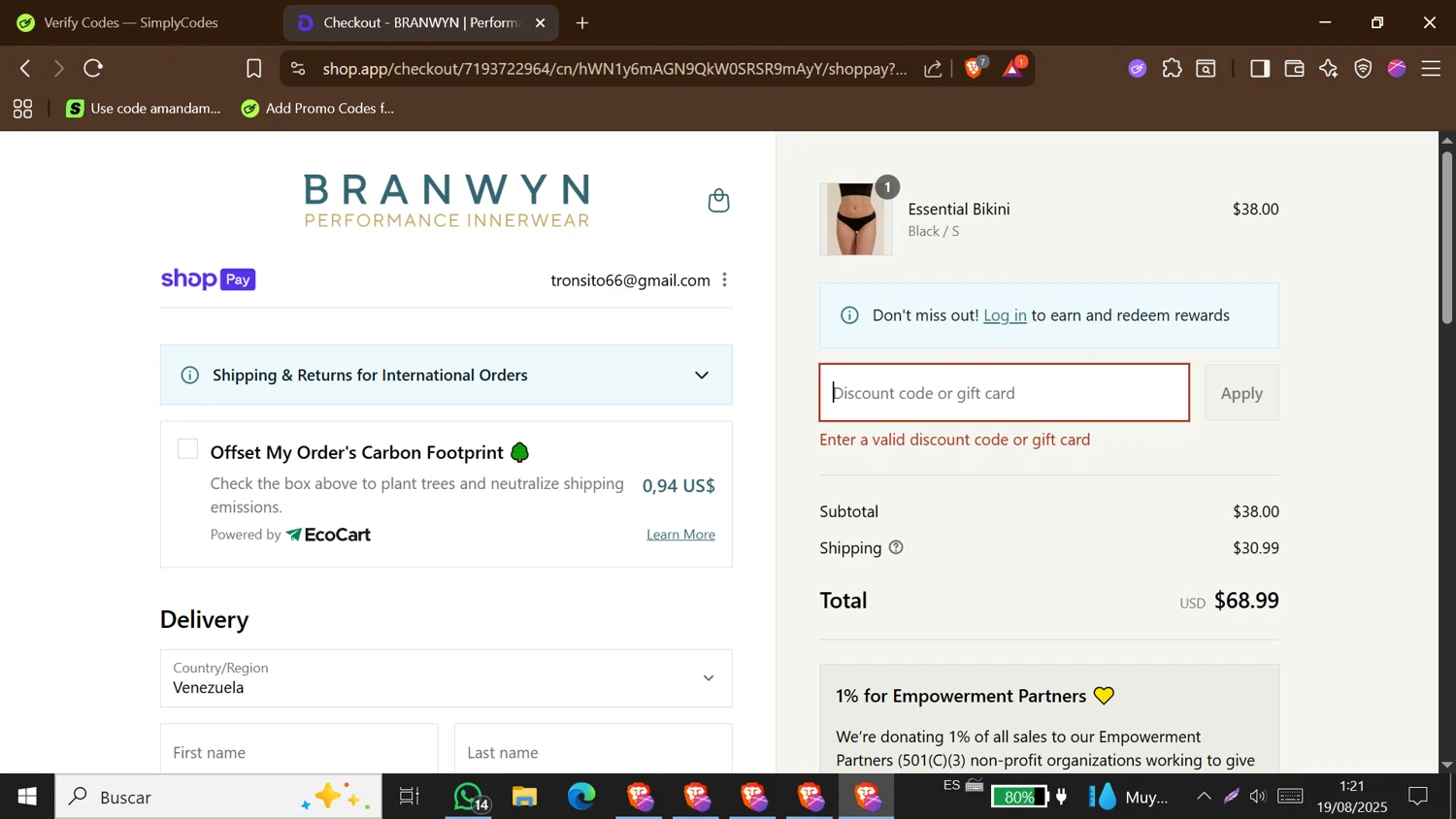
Task: Open the Windows Start menu
Action: 27,797
